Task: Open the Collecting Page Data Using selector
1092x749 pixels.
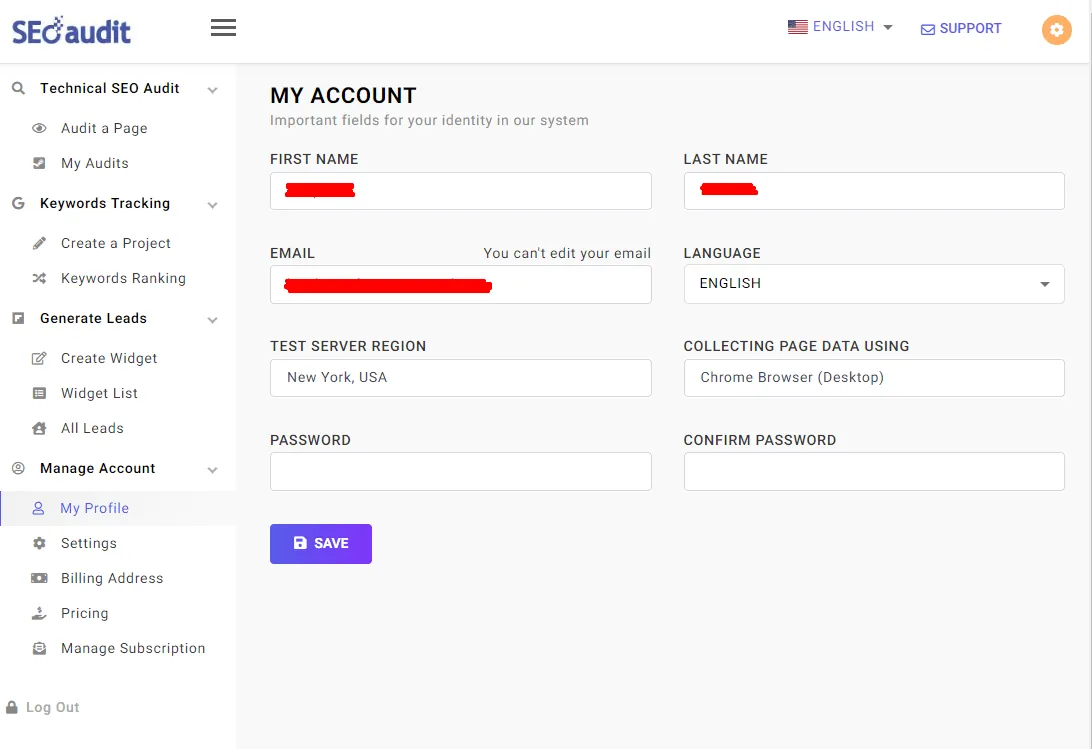Action: click(x=874, y=378)
